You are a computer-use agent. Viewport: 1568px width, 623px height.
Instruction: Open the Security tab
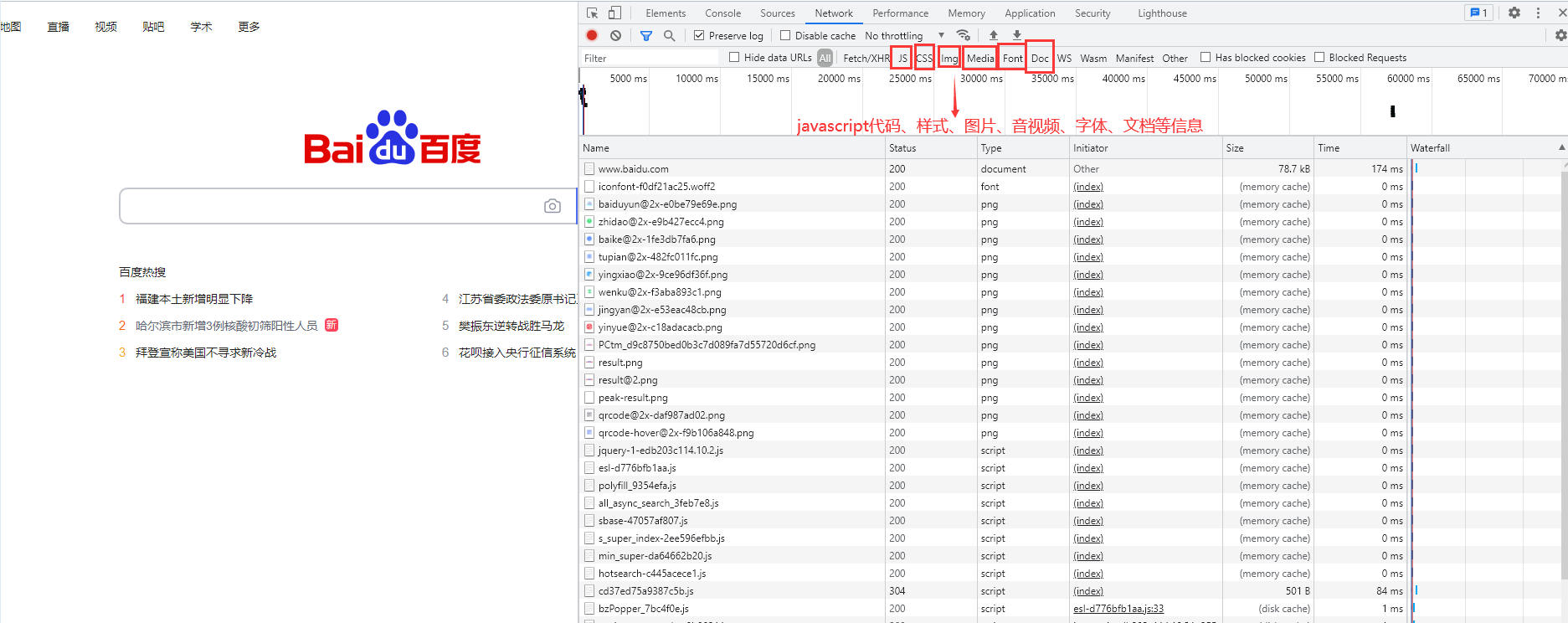[1092, 13]
